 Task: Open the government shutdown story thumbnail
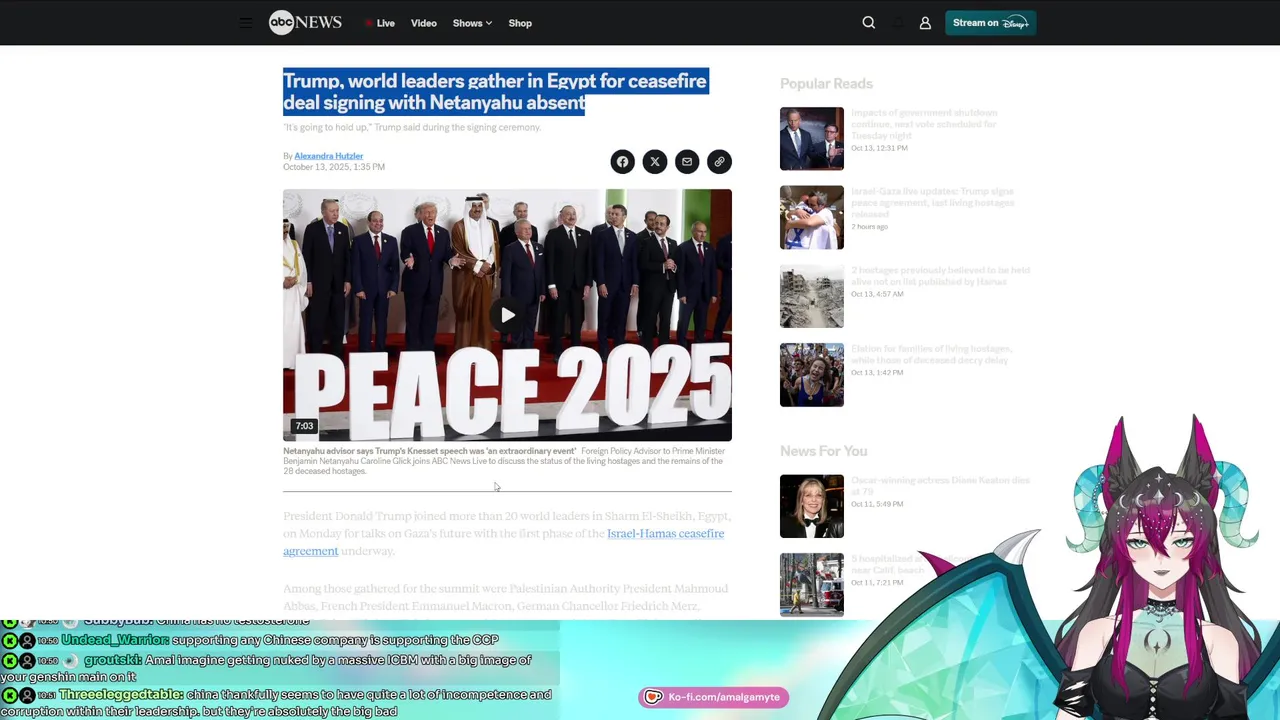(812, 139)
